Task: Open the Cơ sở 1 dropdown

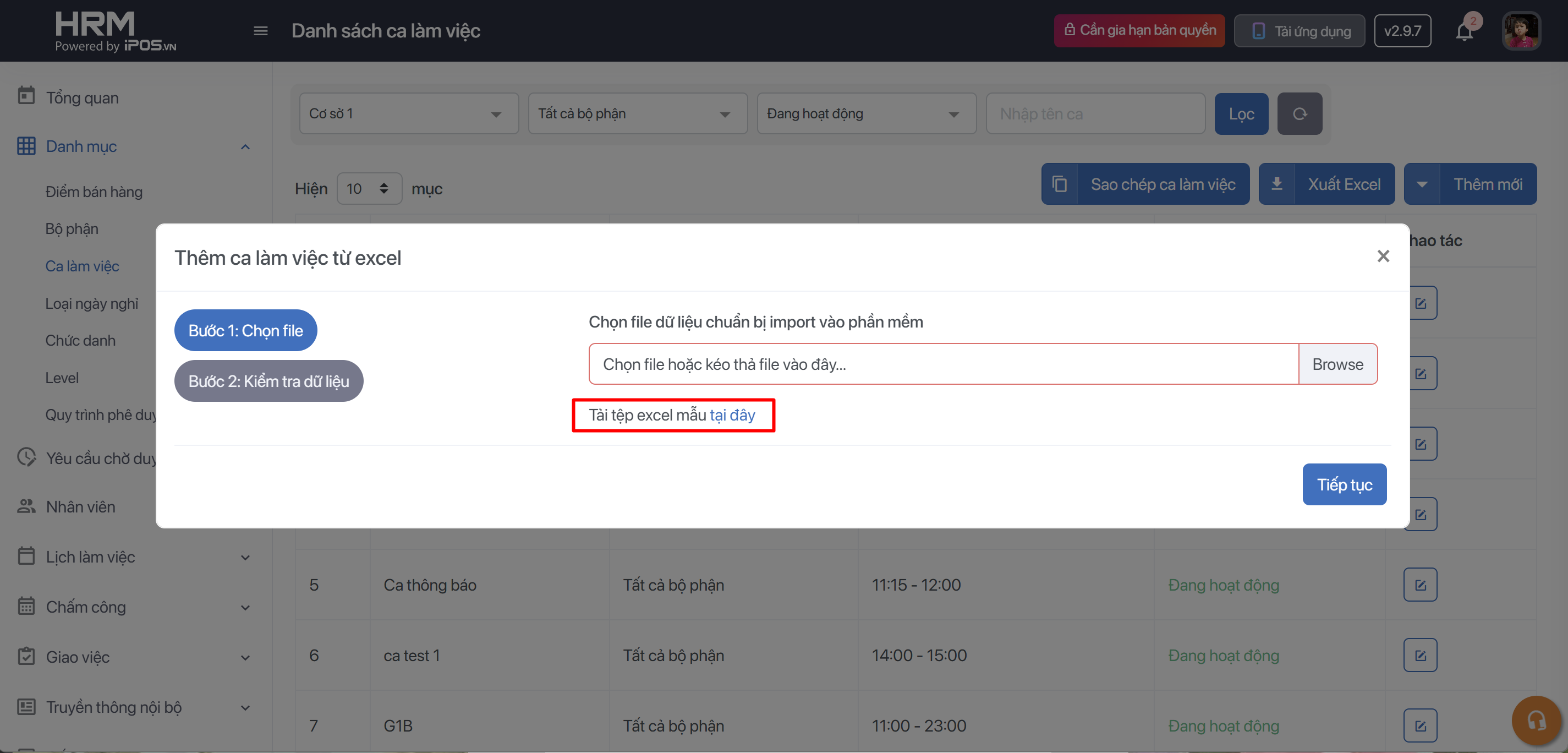Action: 408,114
